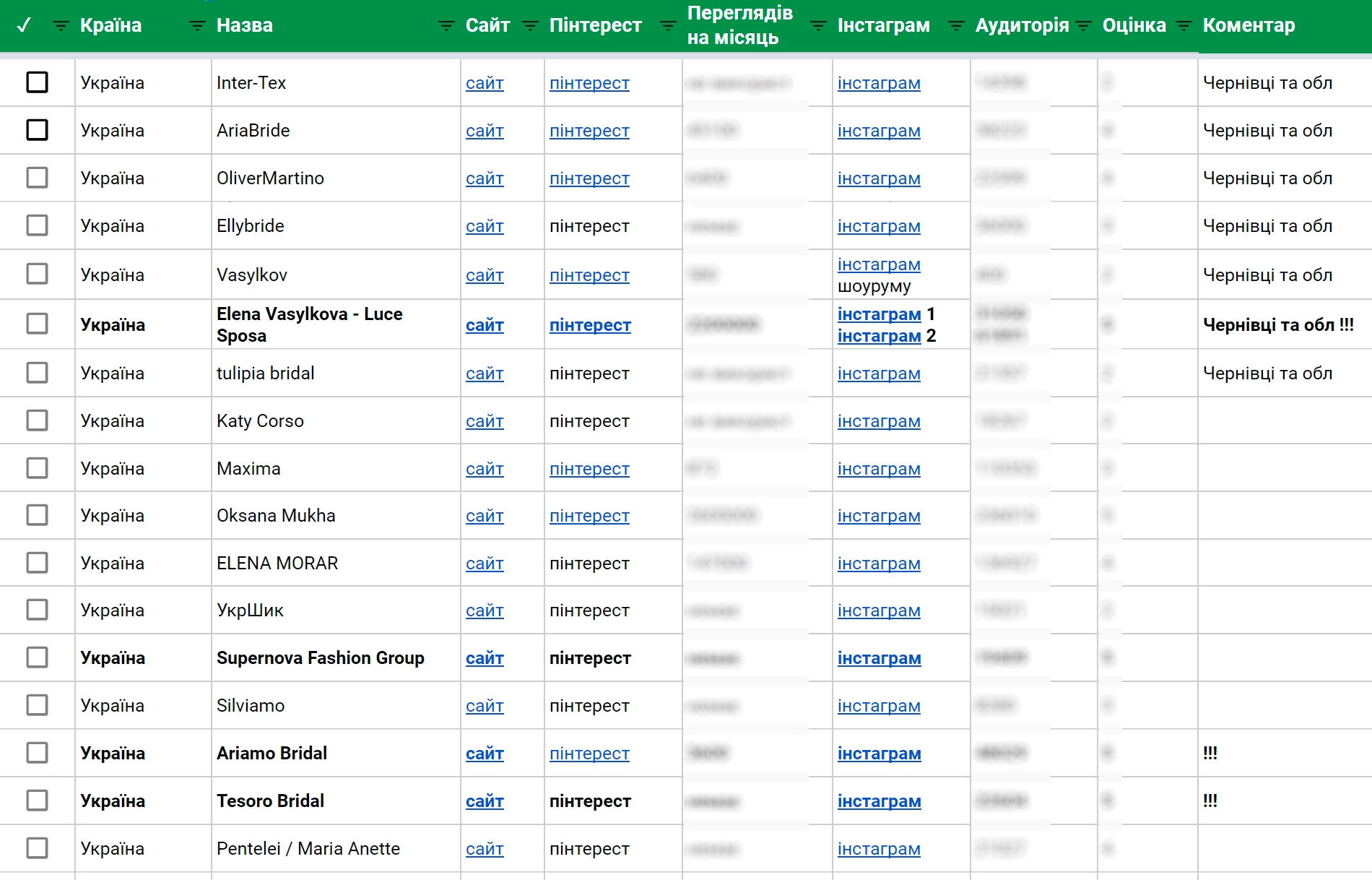Tick the checkbox for AriaBride row

(37, 130)
